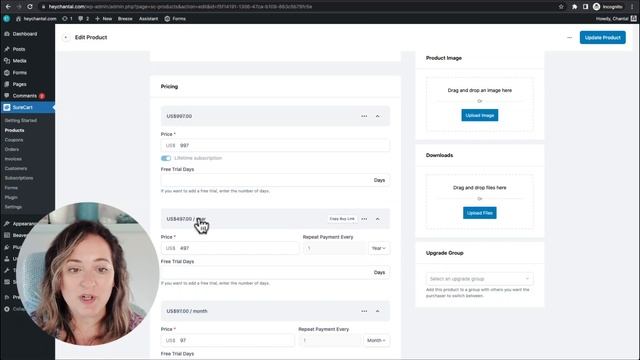Edit the 497 price field

(x=230, y=248)
